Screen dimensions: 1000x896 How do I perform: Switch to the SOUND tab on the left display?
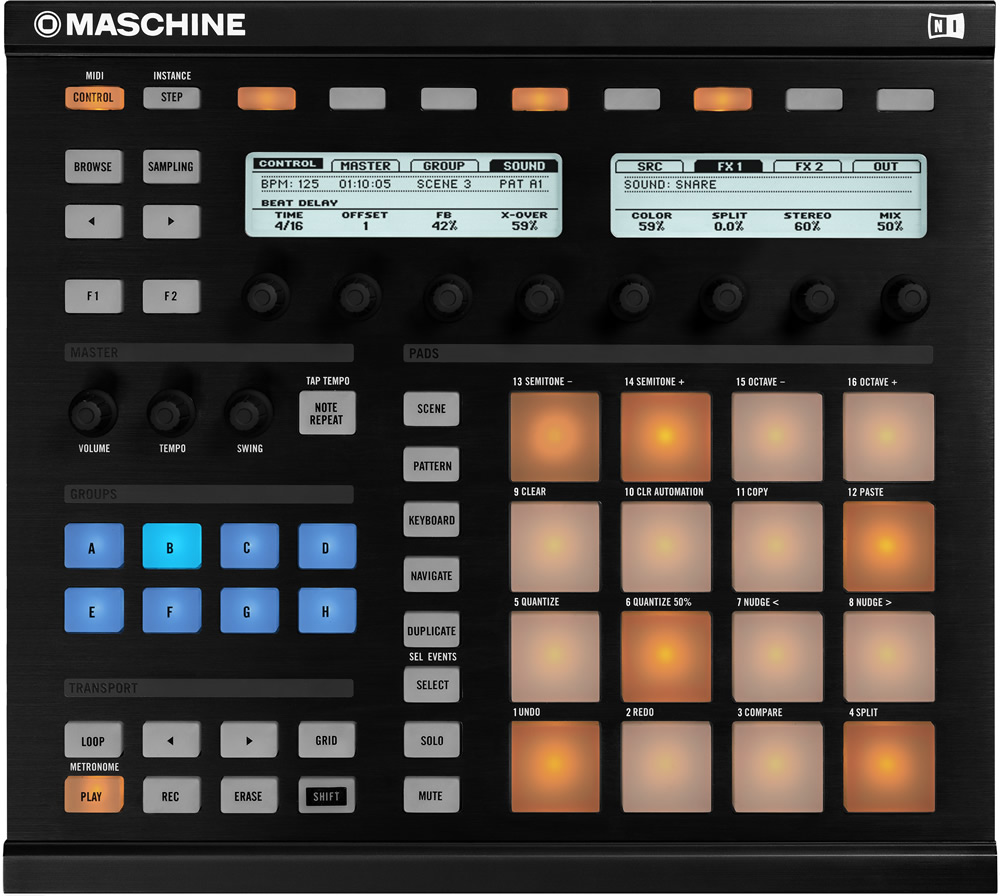tap(523, 164)
